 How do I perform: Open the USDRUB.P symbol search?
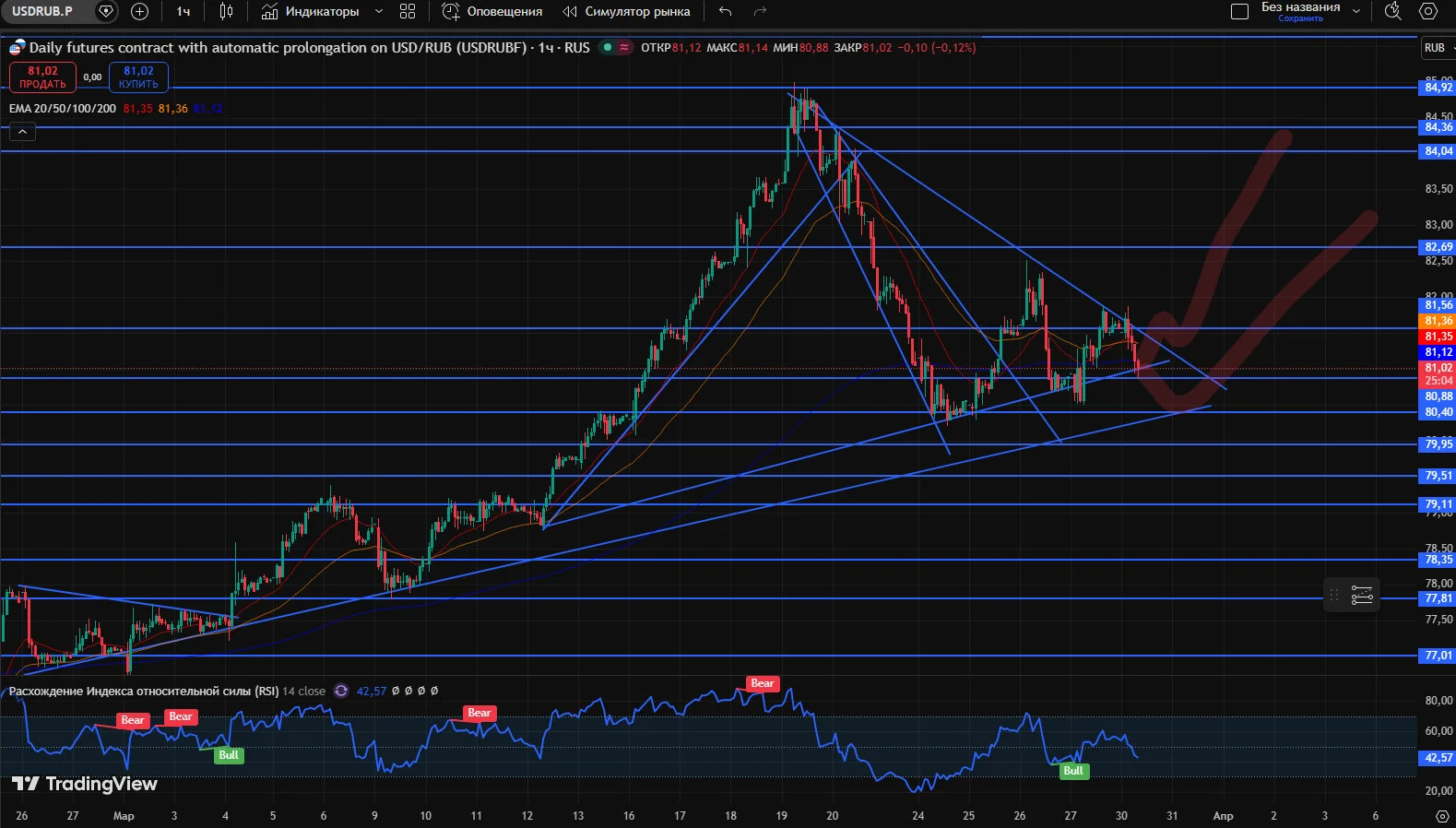(42, 11)
